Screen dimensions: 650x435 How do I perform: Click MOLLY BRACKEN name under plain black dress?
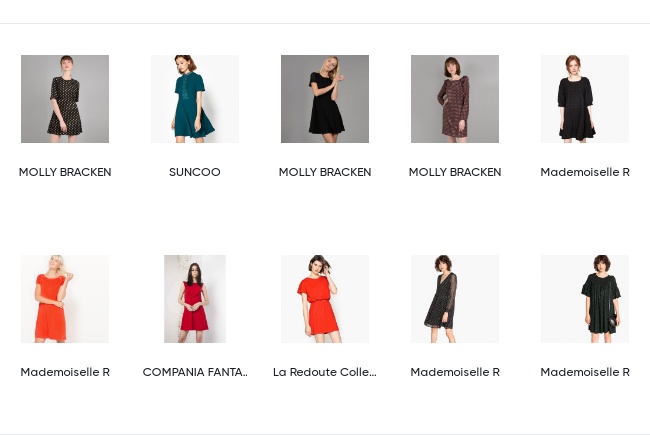pyautogui.click(x=325, y=172)
